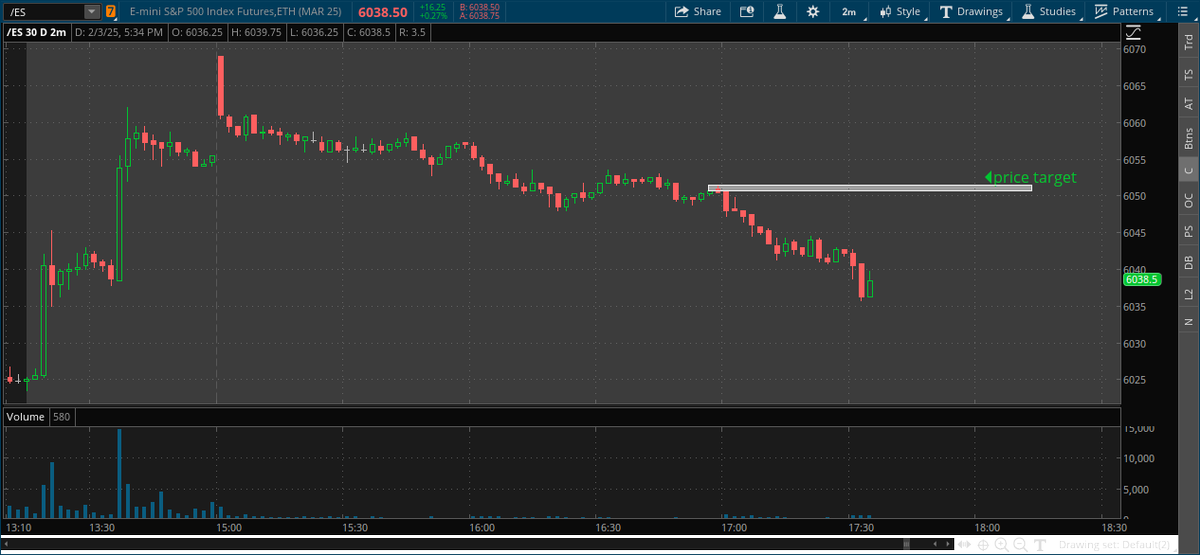Open the L2 sidebar tab

(x=1189, y=294)
